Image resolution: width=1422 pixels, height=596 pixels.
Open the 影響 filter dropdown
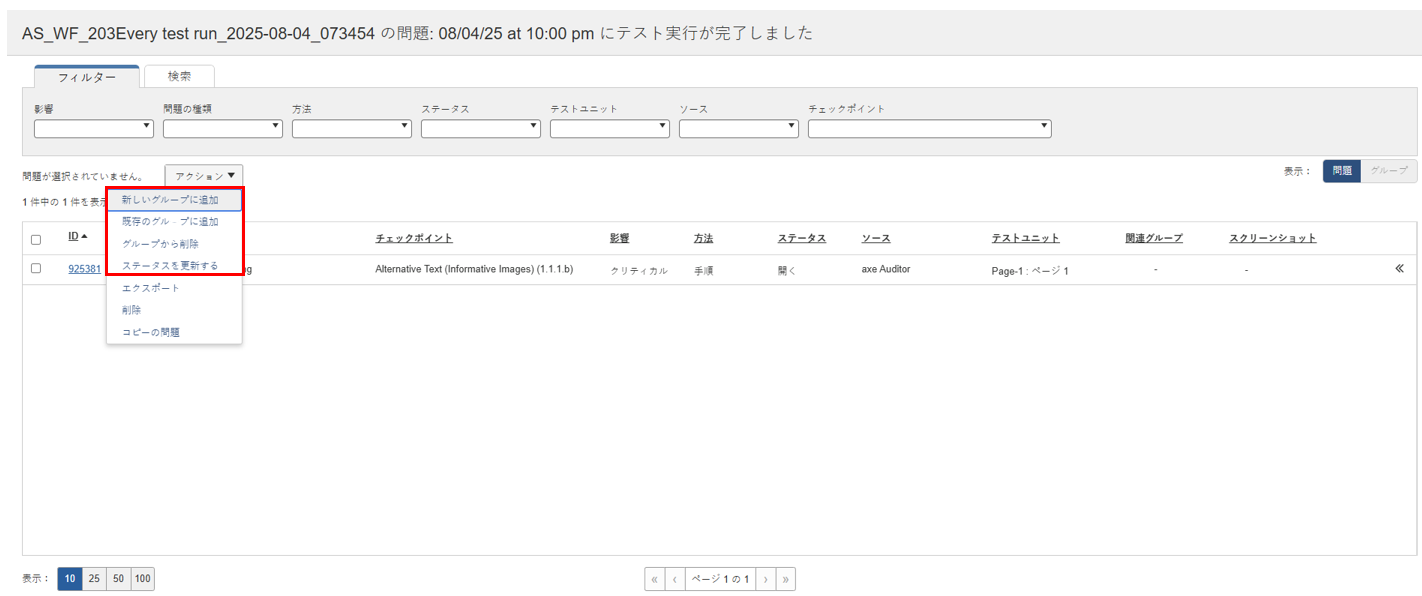pyautogui.click(x=94, y=128)
